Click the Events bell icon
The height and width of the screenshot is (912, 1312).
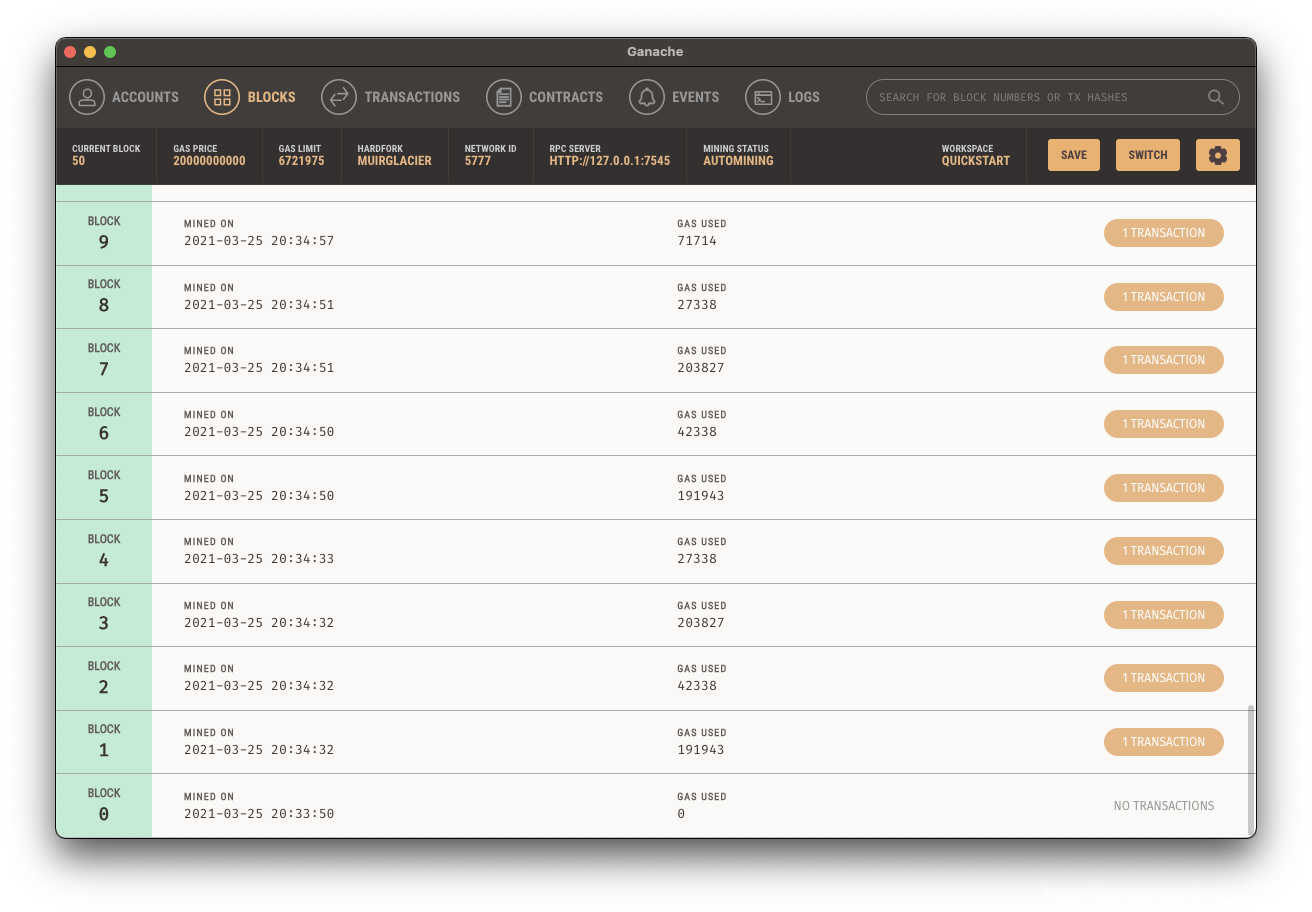[647, 97]
